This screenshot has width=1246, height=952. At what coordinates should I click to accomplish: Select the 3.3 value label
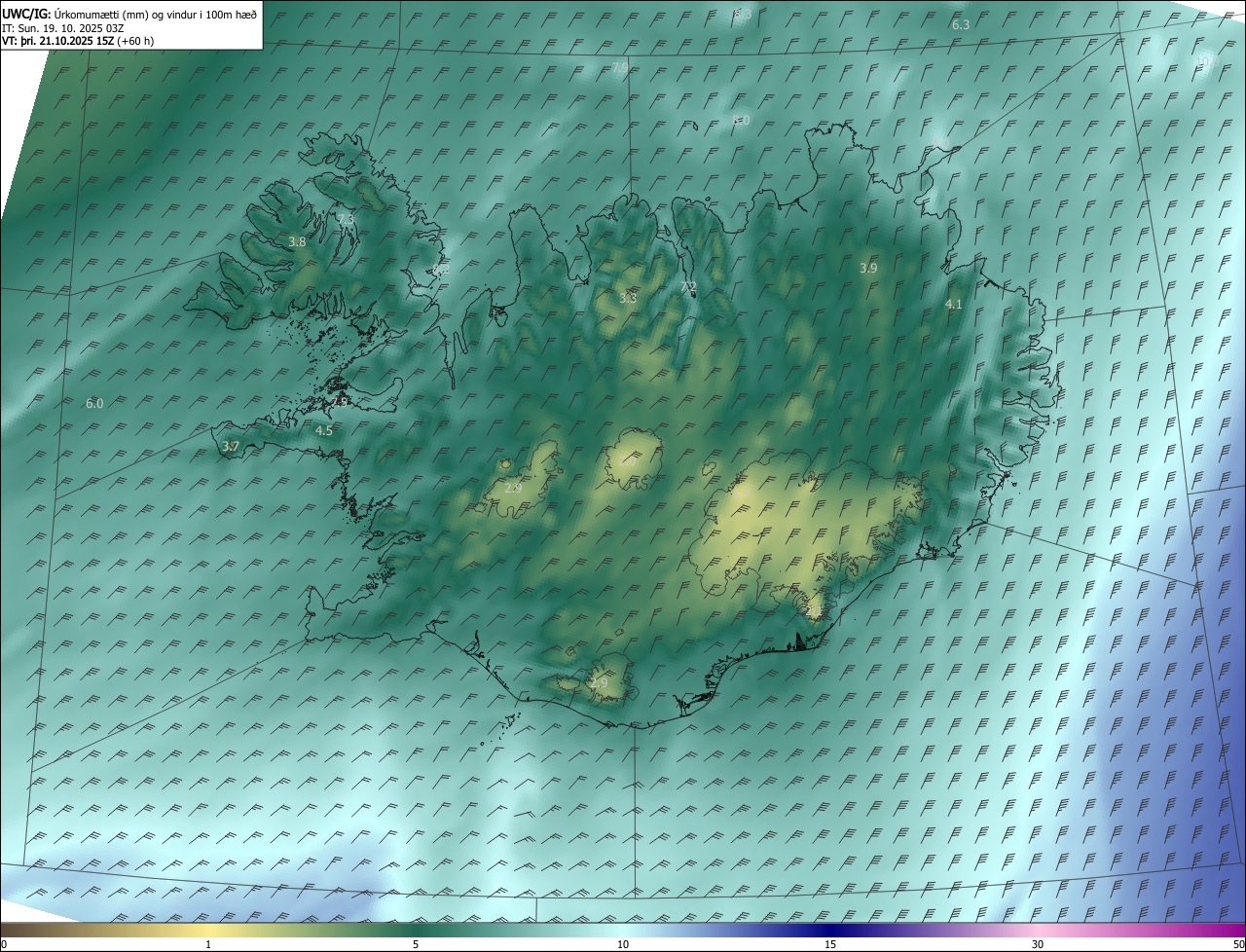[x=628, y=298]
